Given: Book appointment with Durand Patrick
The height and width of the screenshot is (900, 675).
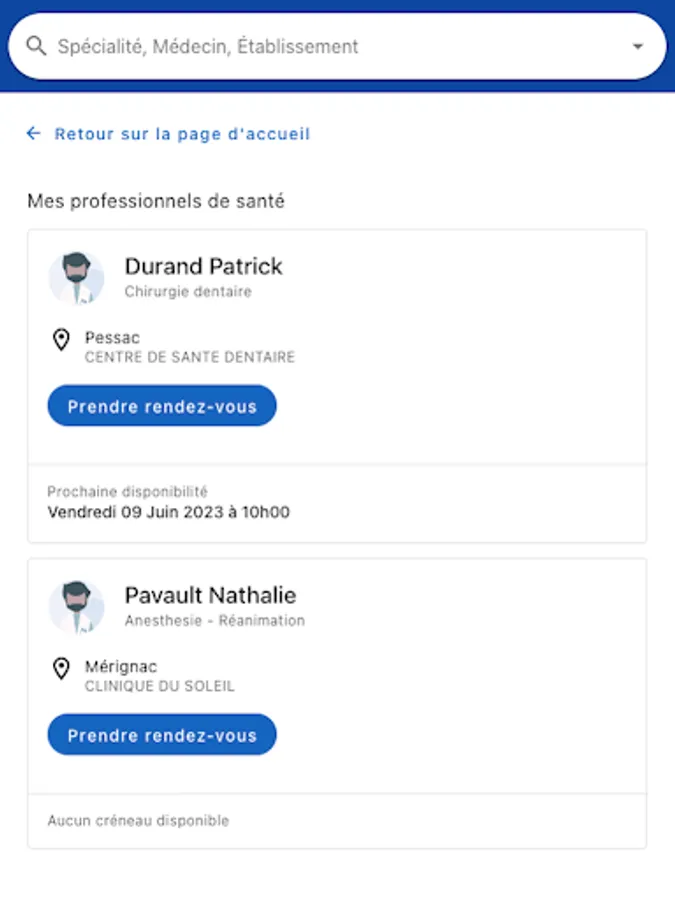Looking at the screenshot, I should [162, 406].
